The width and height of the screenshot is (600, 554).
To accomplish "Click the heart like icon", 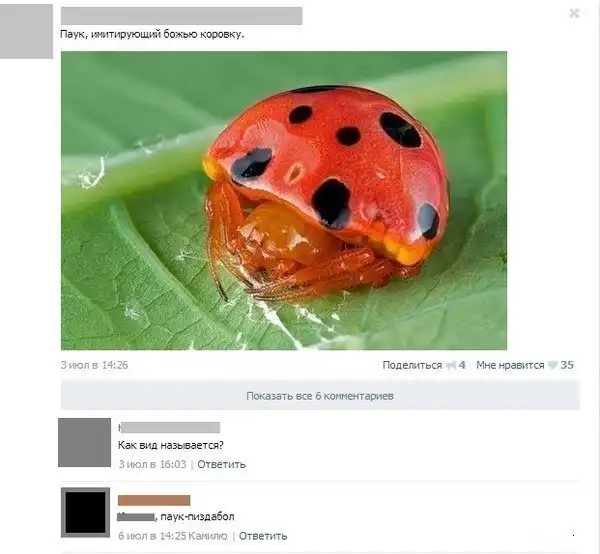I will pyautogui.click(x=553, y=365).
